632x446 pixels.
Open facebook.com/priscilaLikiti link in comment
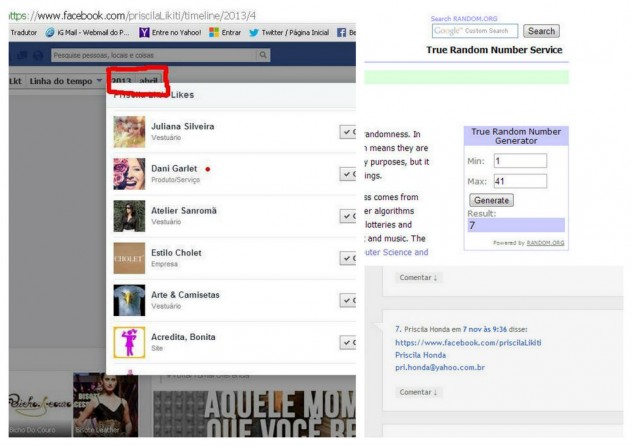[468, 343]
